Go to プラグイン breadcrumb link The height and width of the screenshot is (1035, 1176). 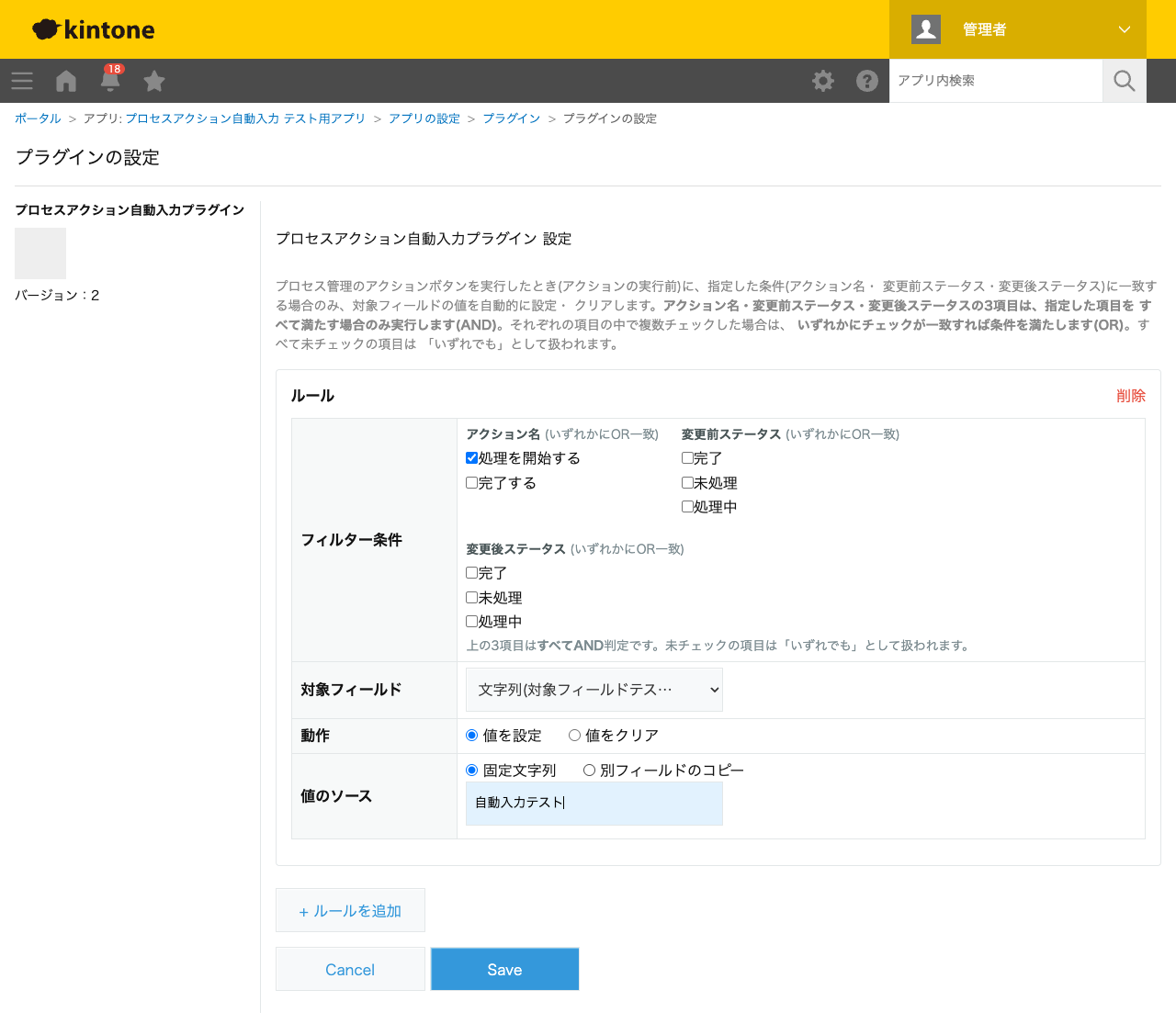click(512, 118)
